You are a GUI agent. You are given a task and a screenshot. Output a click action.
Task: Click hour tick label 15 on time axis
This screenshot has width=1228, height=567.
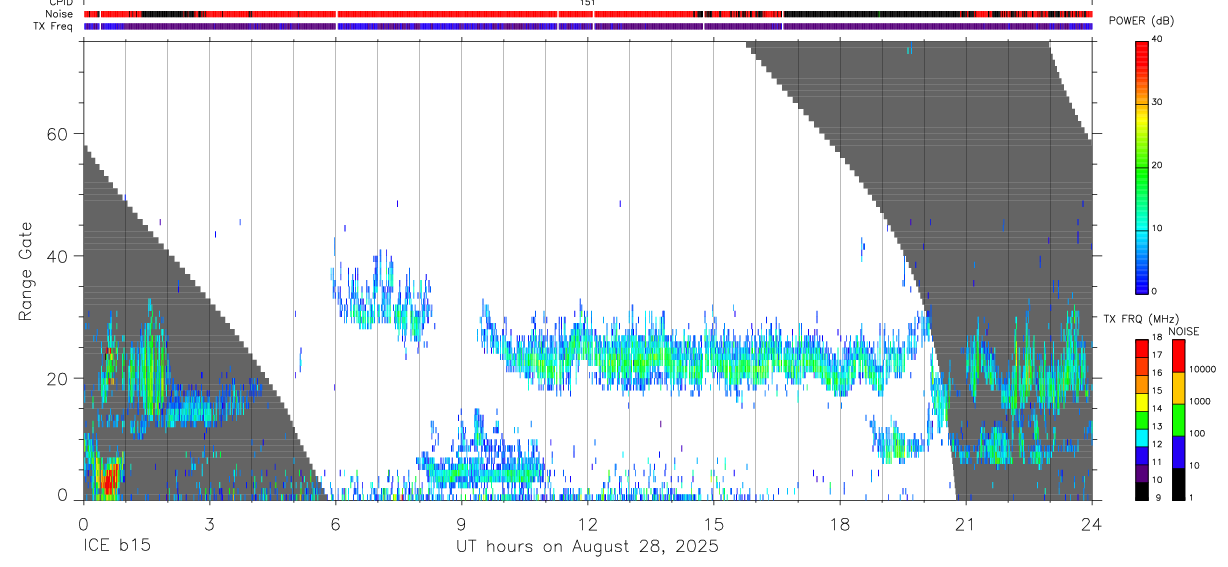pyautogui.click(x=713, y=522)
